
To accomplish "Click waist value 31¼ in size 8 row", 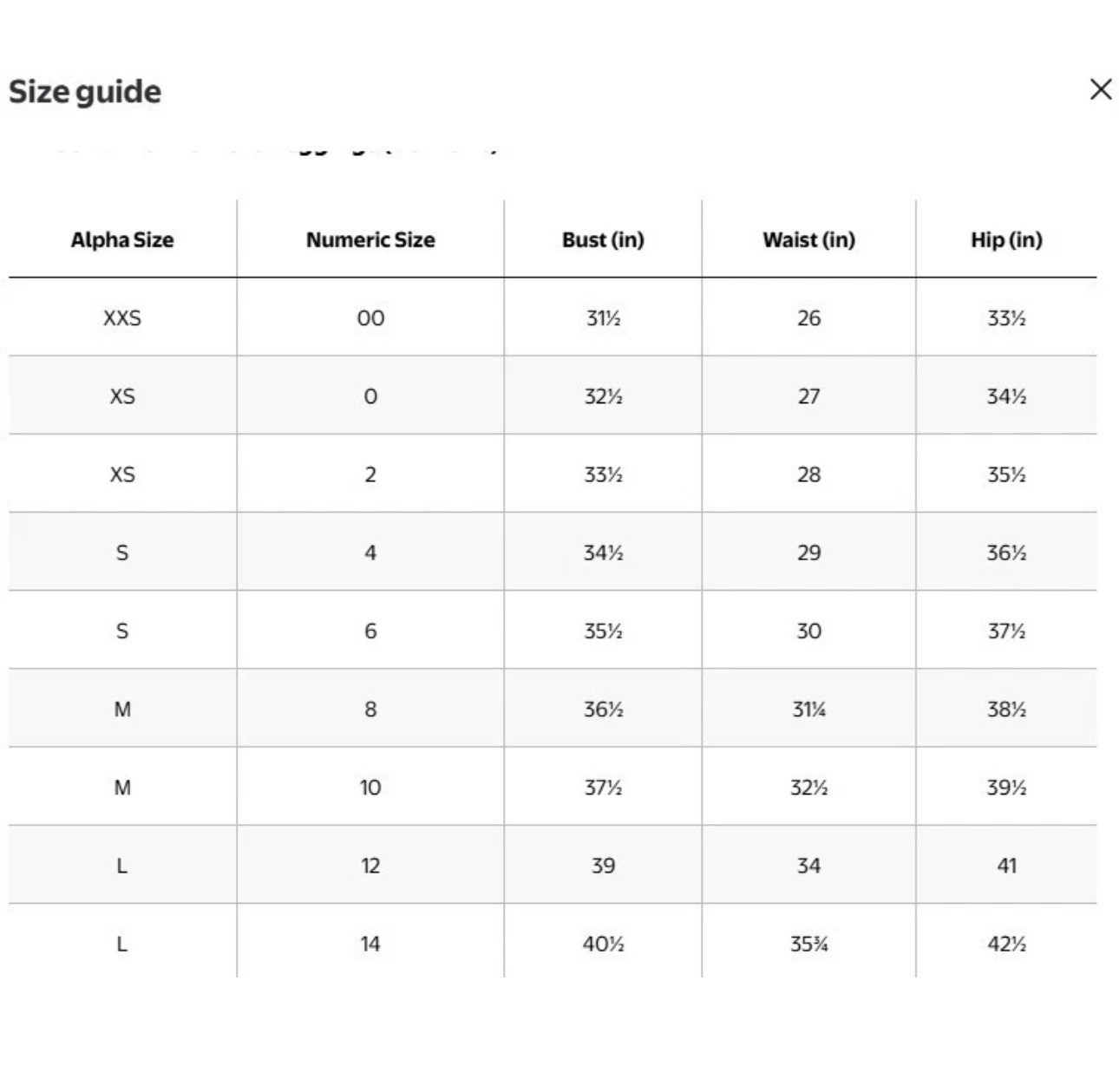I will point(808,709).
